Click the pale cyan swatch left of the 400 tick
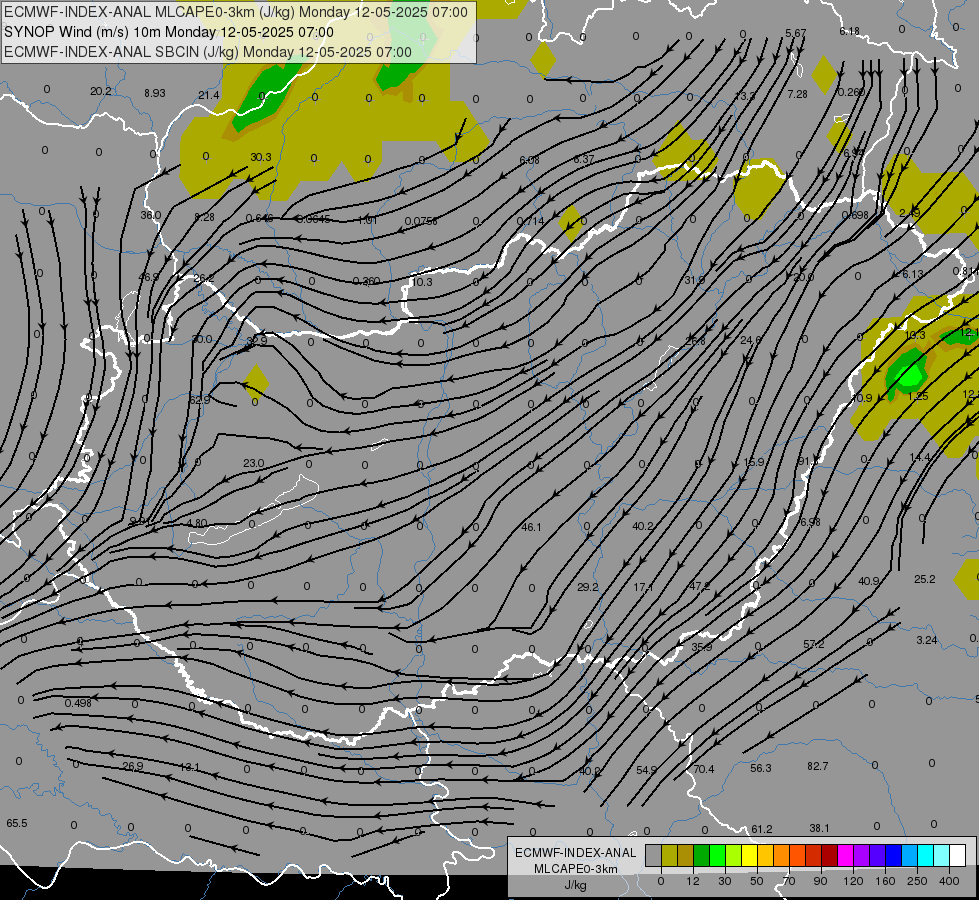Screen dimensions: 979x900 pyautogui.click(x=942, y=855)
